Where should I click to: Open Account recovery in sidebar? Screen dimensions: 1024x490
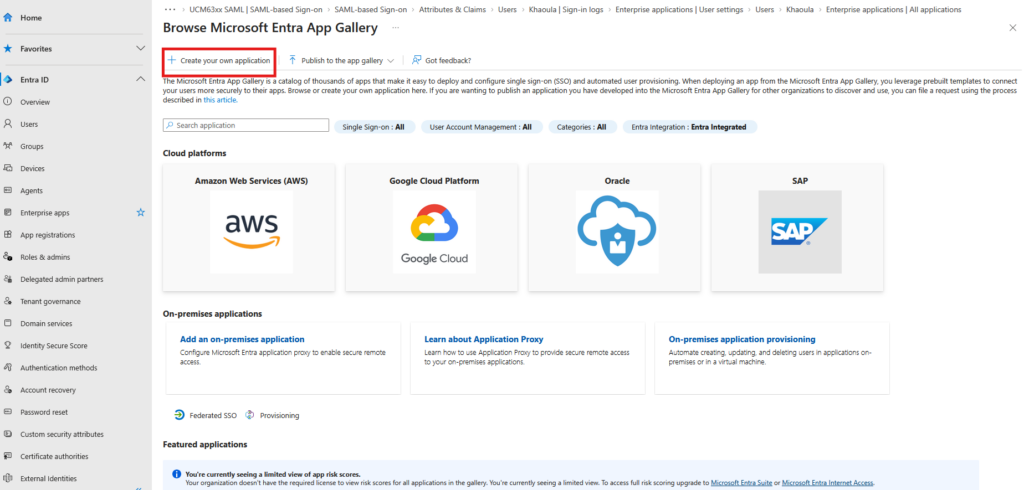48,390
